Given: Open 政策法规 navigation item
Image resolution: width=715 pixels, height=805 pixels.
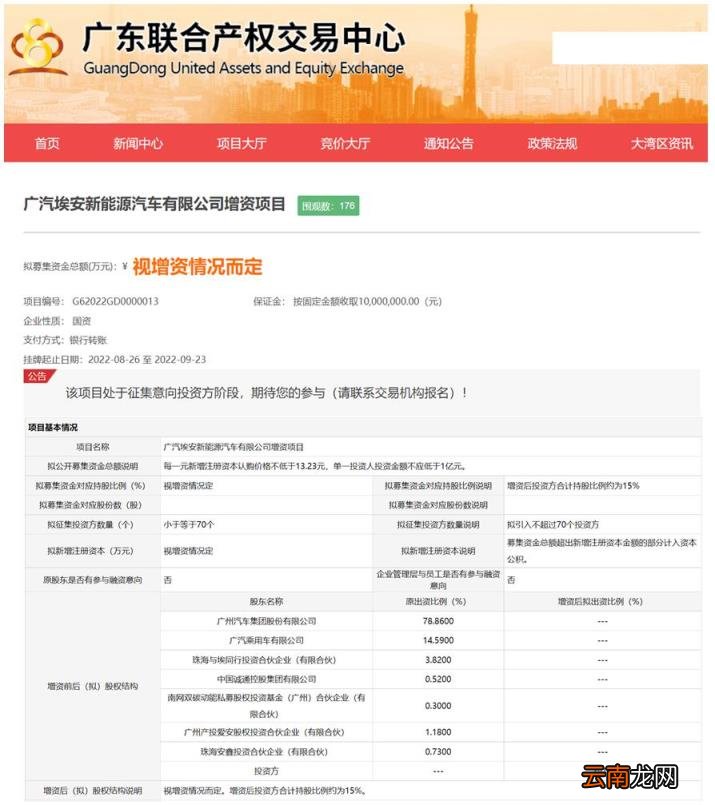Looking at the screenshot, I should (x=552, y=143).
